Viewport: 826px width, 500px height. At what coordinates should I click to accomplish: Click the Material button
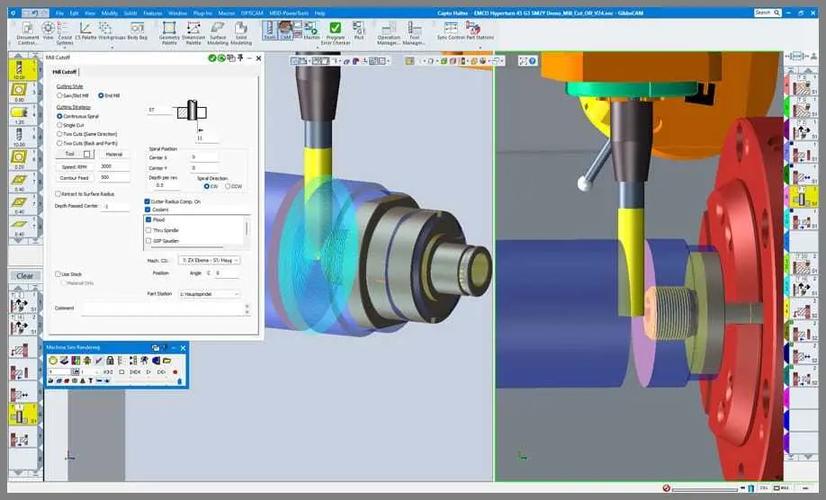(114, 154)
